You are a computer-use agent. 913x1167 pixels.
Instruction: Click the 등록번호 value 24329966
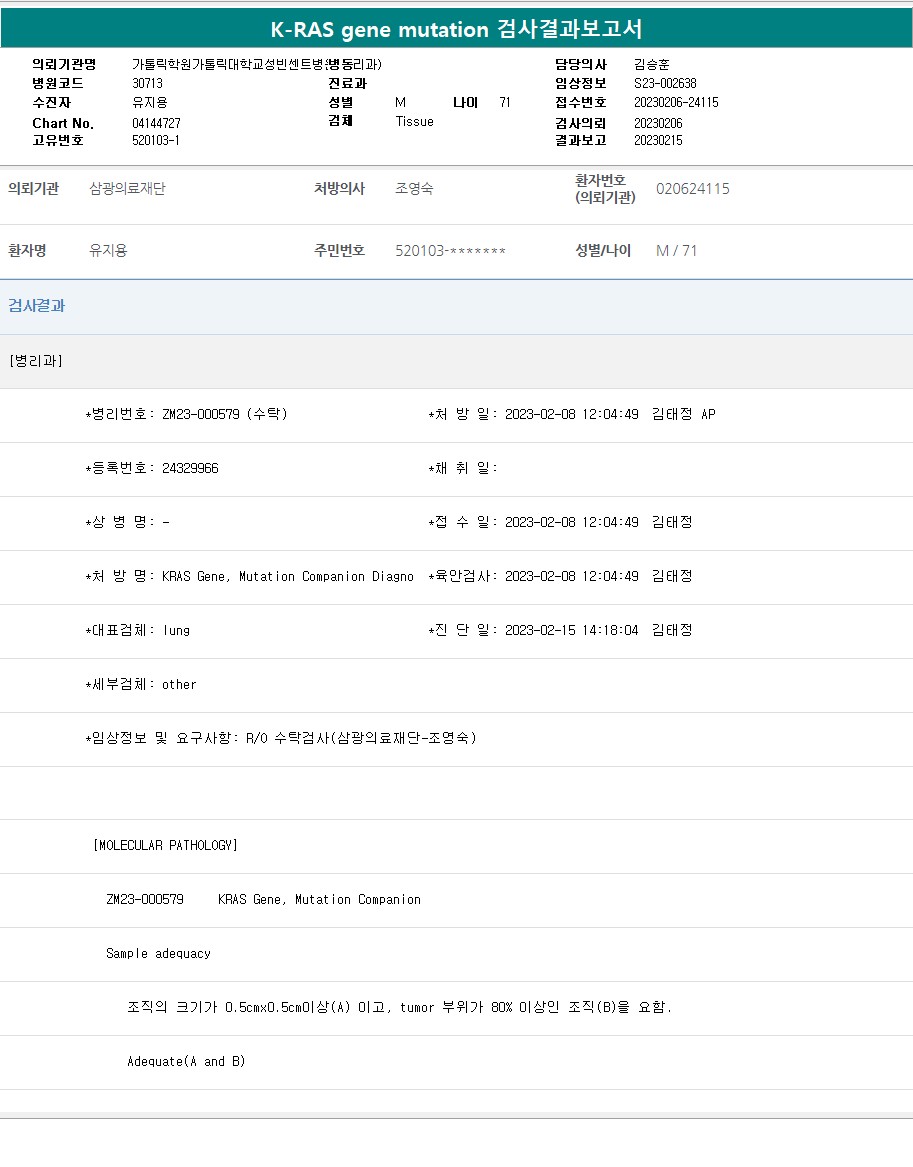click(x=190, y=468)
